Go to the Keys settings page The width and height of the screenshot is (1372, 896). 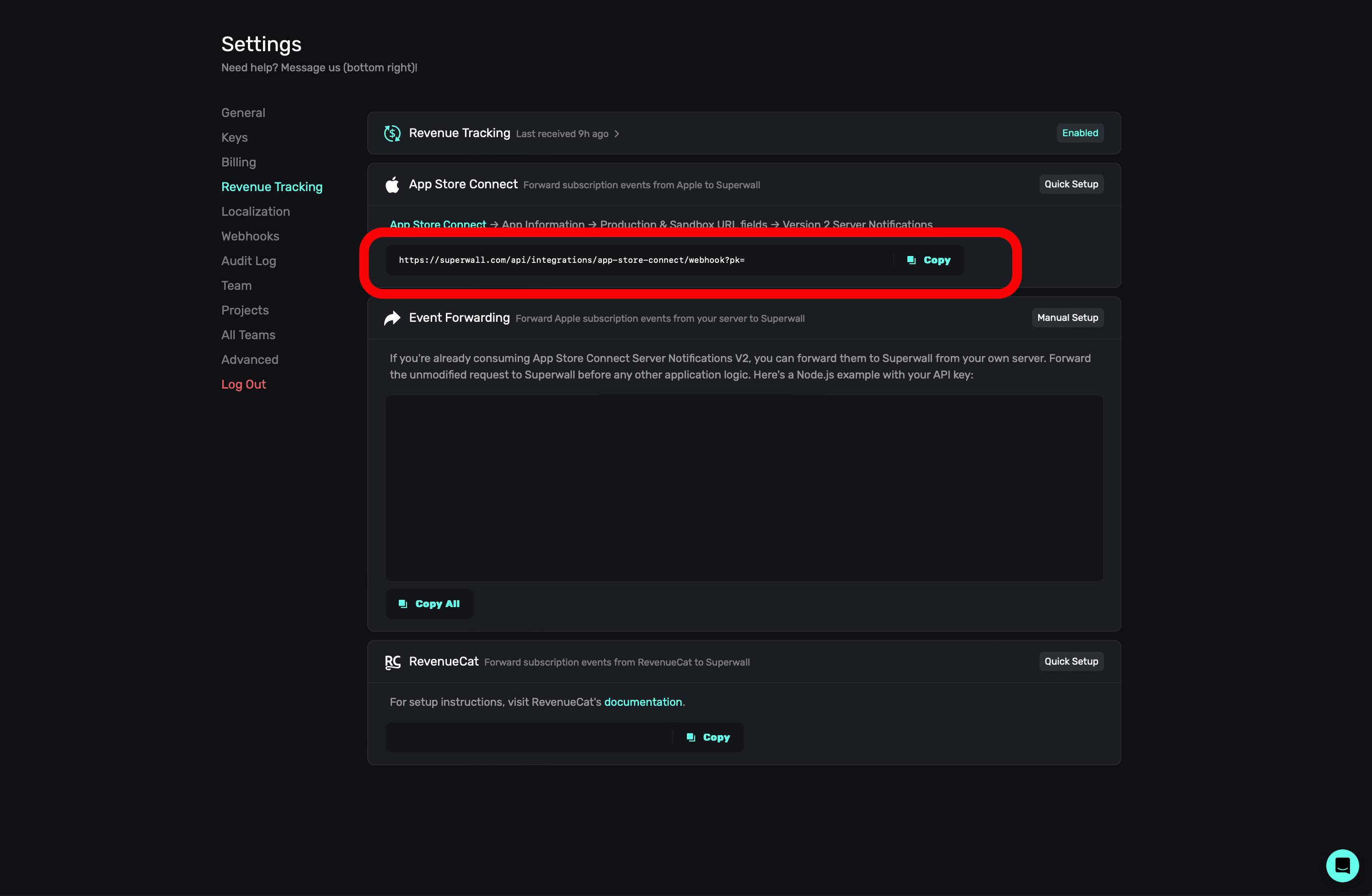coord(235,138)
